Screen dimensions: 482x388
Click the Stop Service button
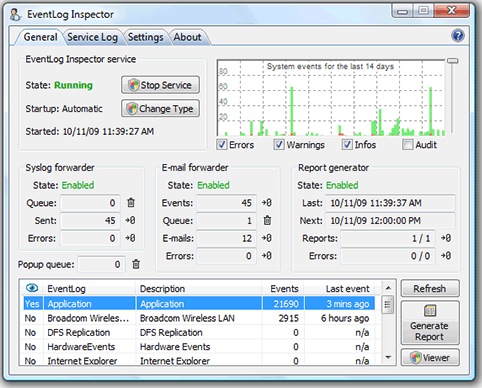pyautogui.click(x=160, y=85)
